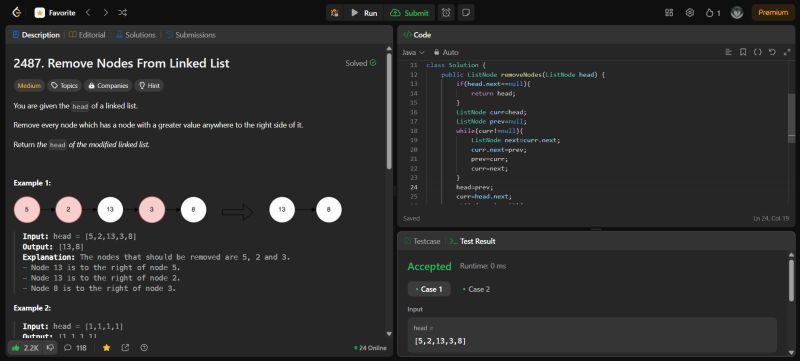This screenshot has width=800, height=361.
Task: Click the Solved status indicator
Action: coord(361,63)
